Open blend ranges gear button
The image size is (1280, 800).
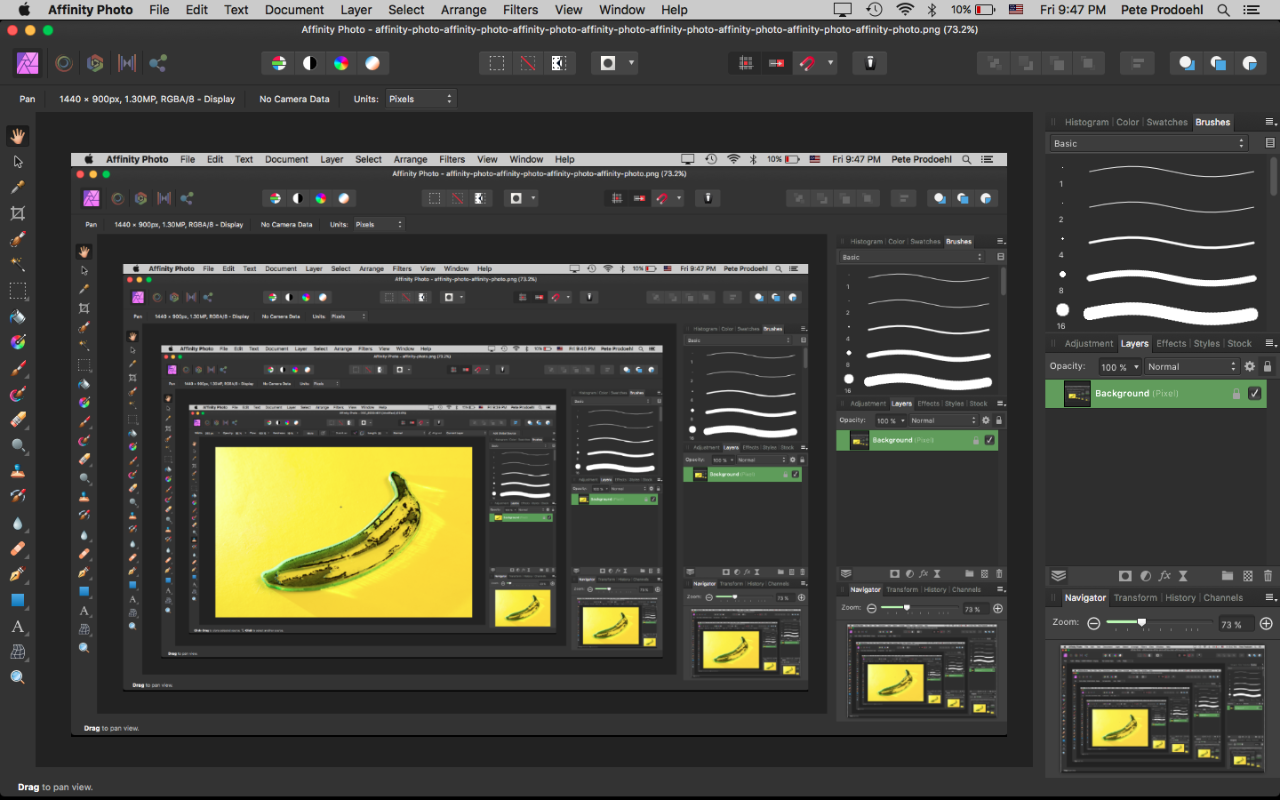point(1249,367)
